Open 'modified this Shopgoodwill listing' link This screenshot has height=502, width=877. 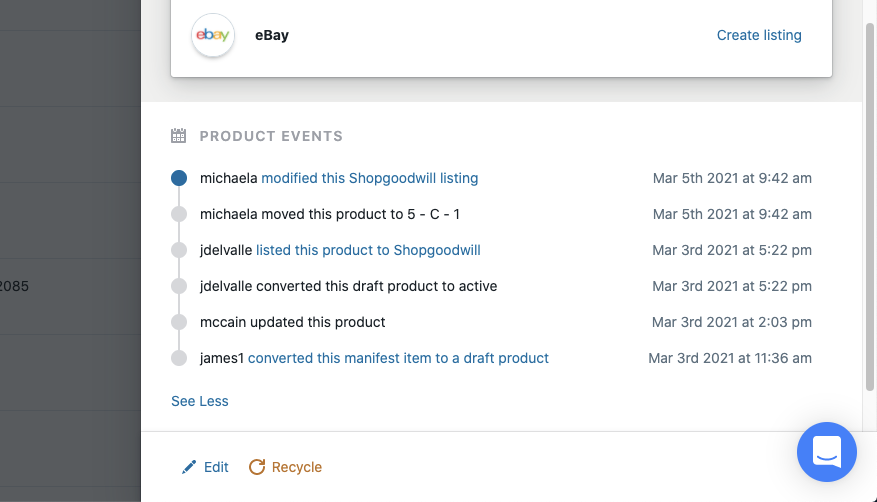(x=370, y=178)
